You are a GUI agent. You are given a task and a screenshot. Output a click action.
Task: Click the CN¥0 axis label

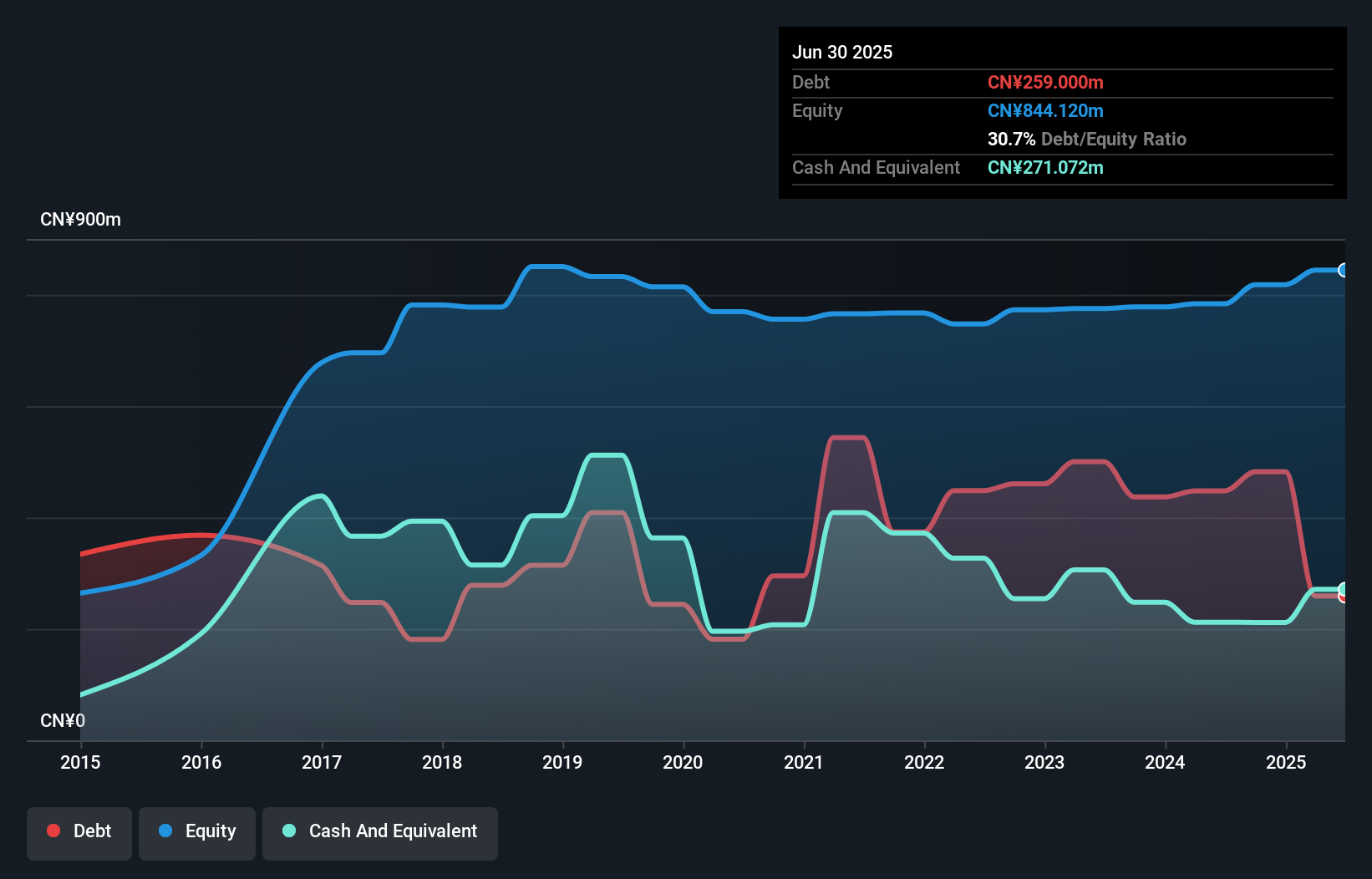coord(62,720)
